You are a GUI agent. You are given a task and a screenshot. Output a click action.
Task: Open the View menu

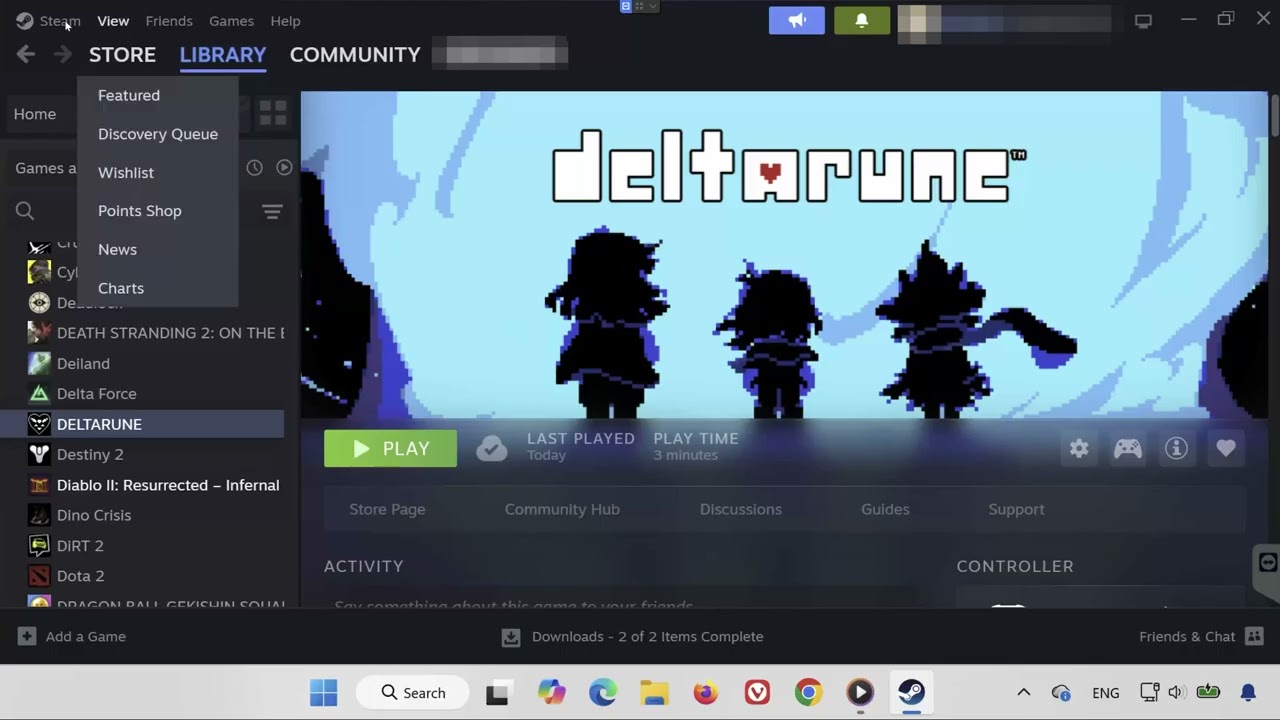point(113,20)
